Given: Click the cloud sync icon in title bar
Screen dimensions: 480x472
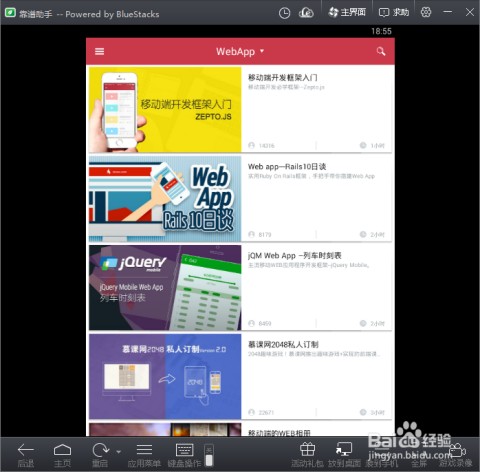Looking at the screenshot, I should 306,13.
